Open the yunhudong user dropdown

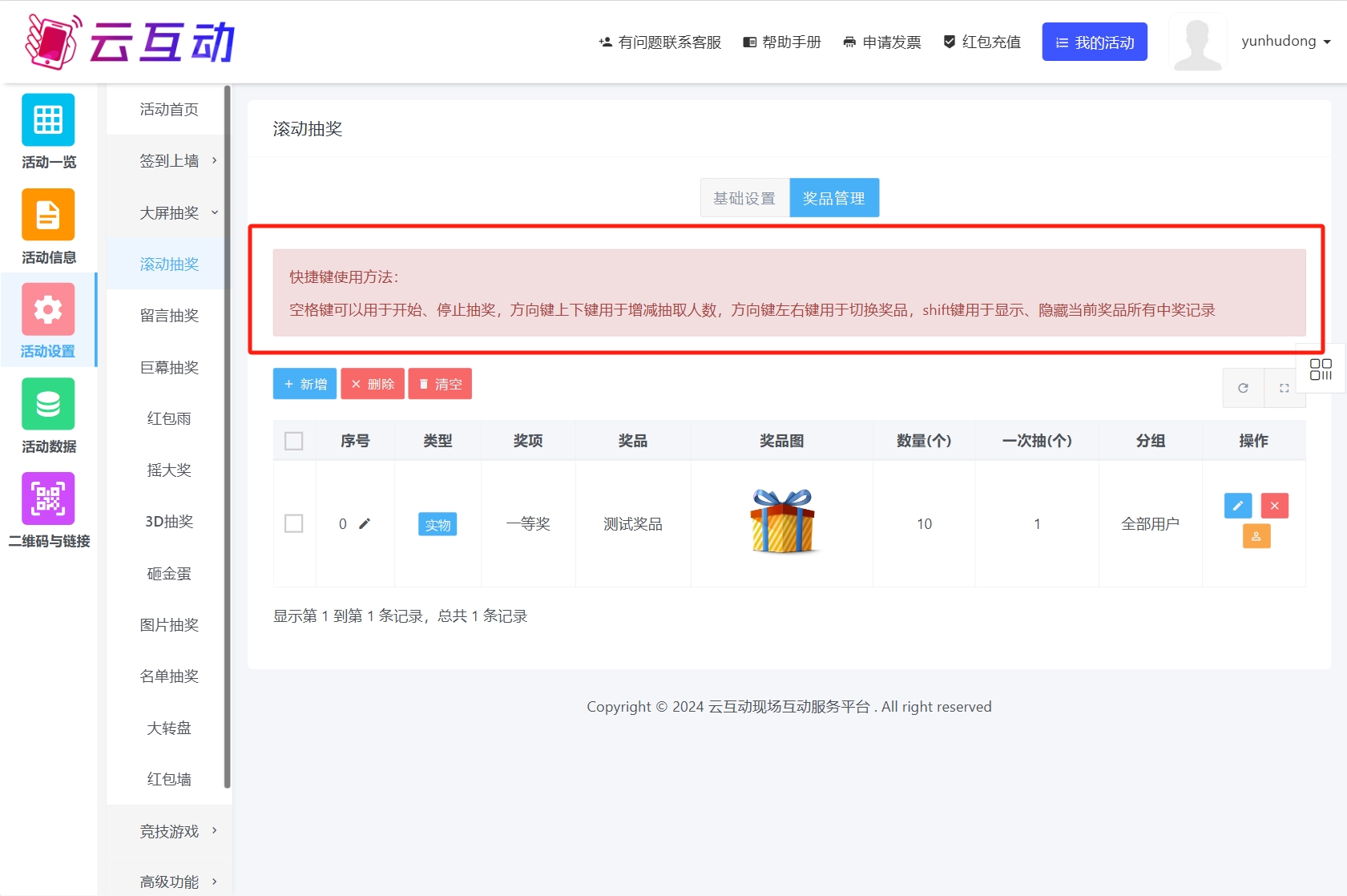1285,42
